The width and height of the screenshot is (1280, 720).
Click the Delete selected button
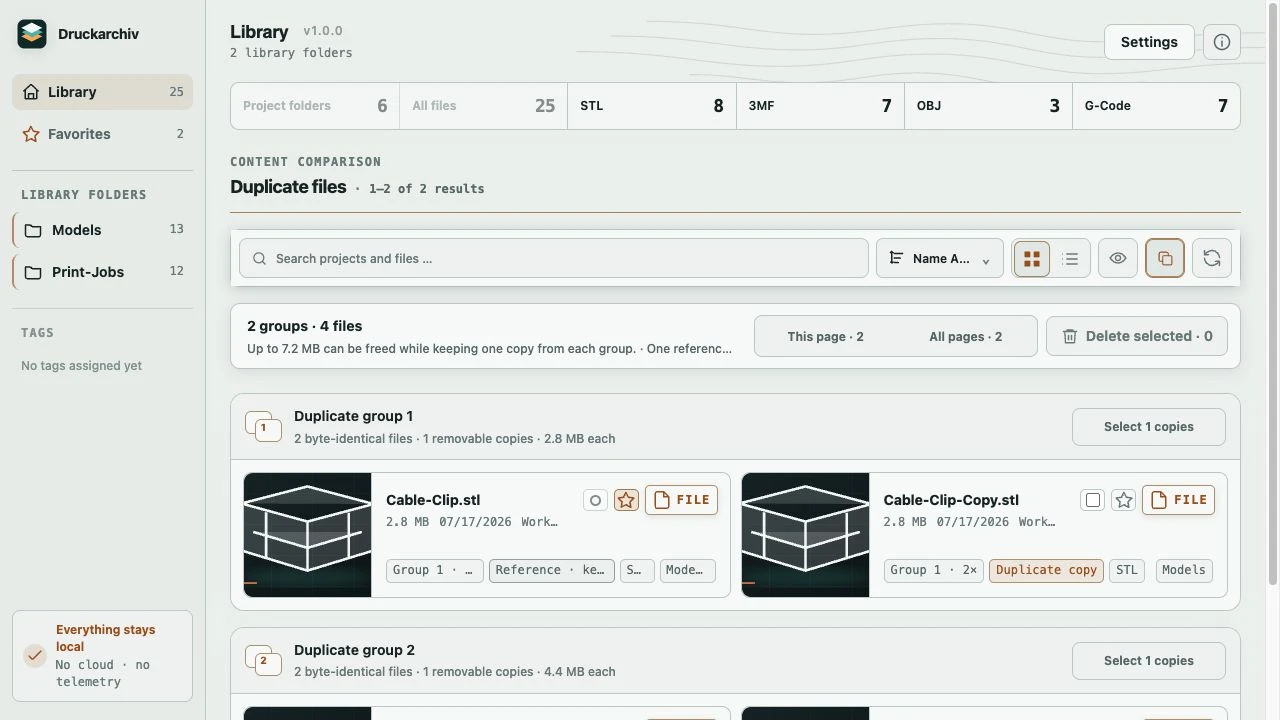pyautogui.click(x=1137, y=336)
